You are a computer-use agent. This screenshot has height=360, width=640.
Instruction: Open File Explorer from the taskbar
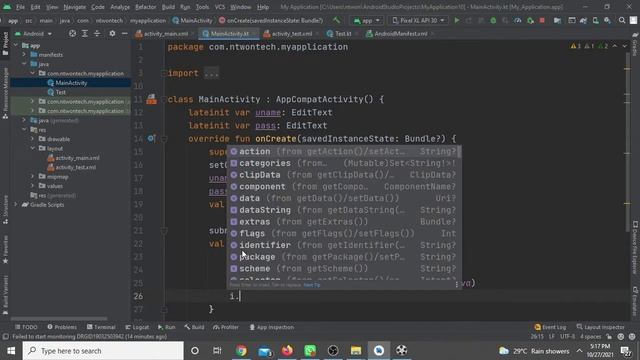tap(356, 351)
